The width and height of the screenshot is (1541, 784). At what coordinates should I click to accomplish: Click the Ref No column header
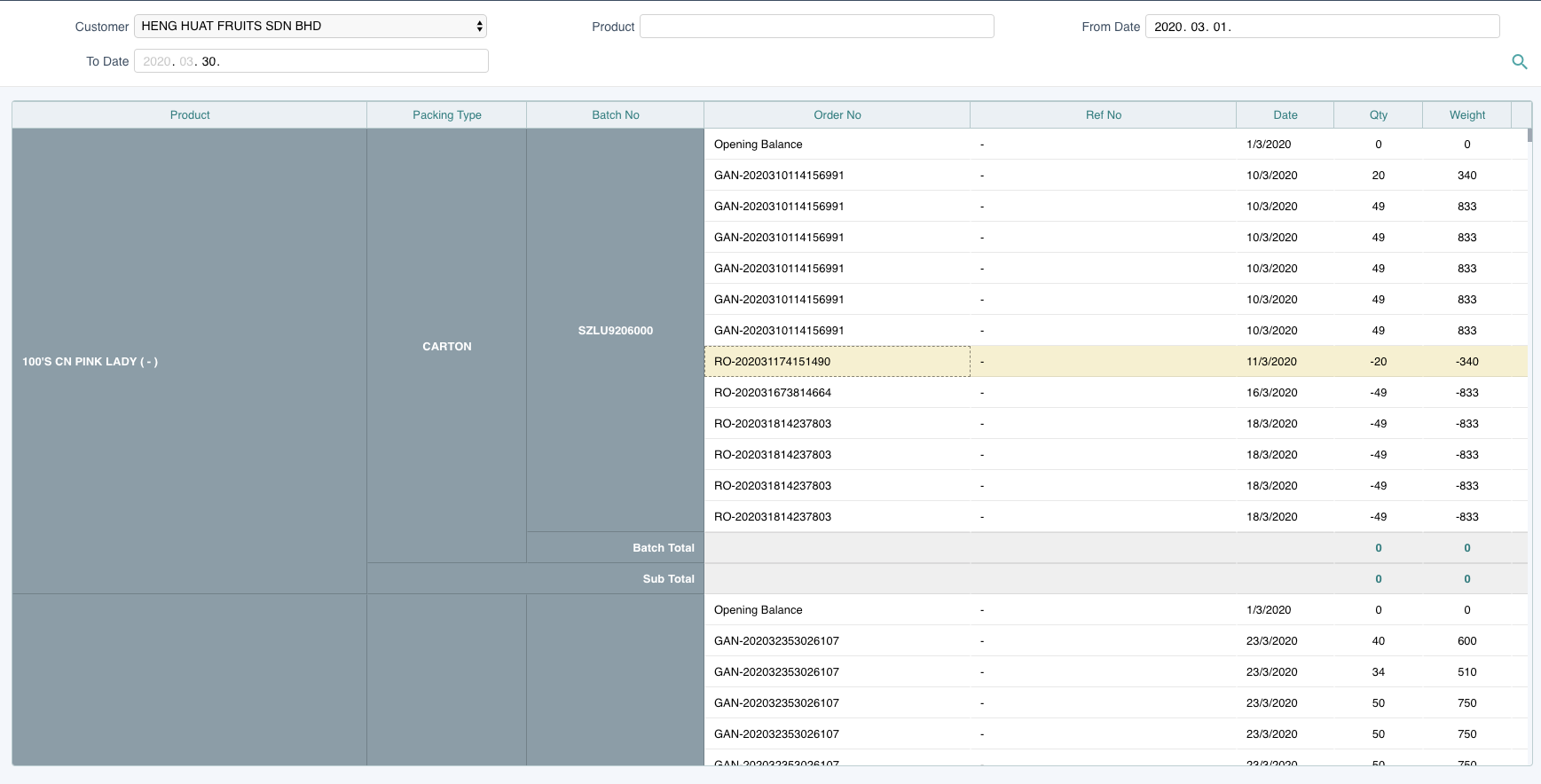coord(1104,114)
